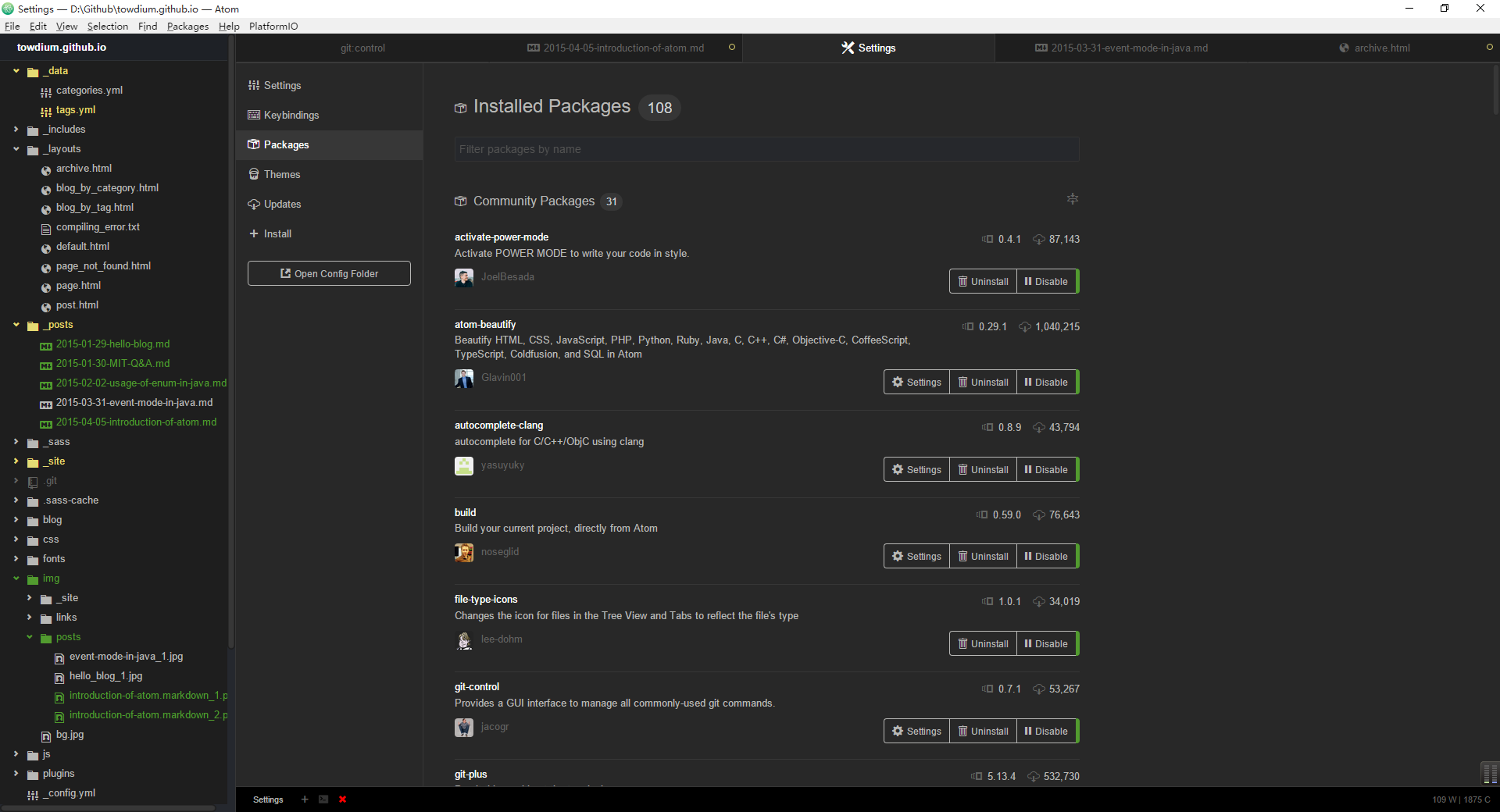Click tree view horizontal scrollbar

(108, 808)
